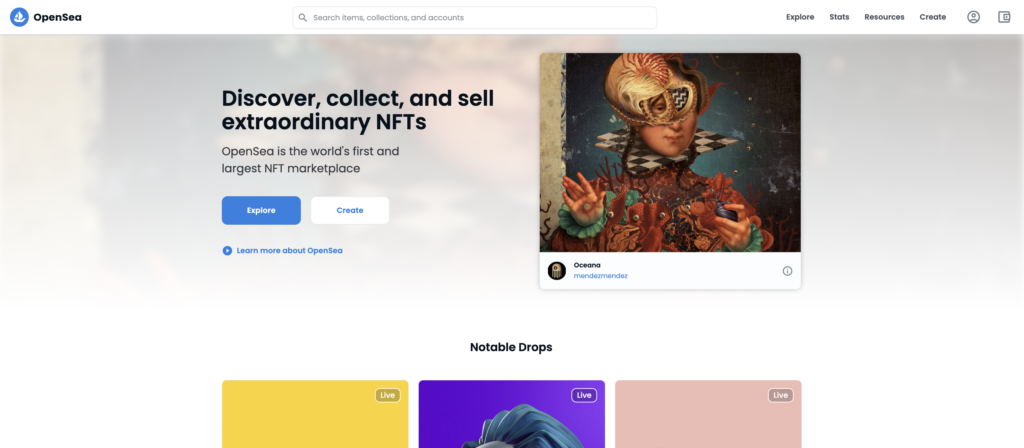The height and width of the screenshot is (448, 1024).
Task: Click the blue Explore button
Action: point(261,210)
